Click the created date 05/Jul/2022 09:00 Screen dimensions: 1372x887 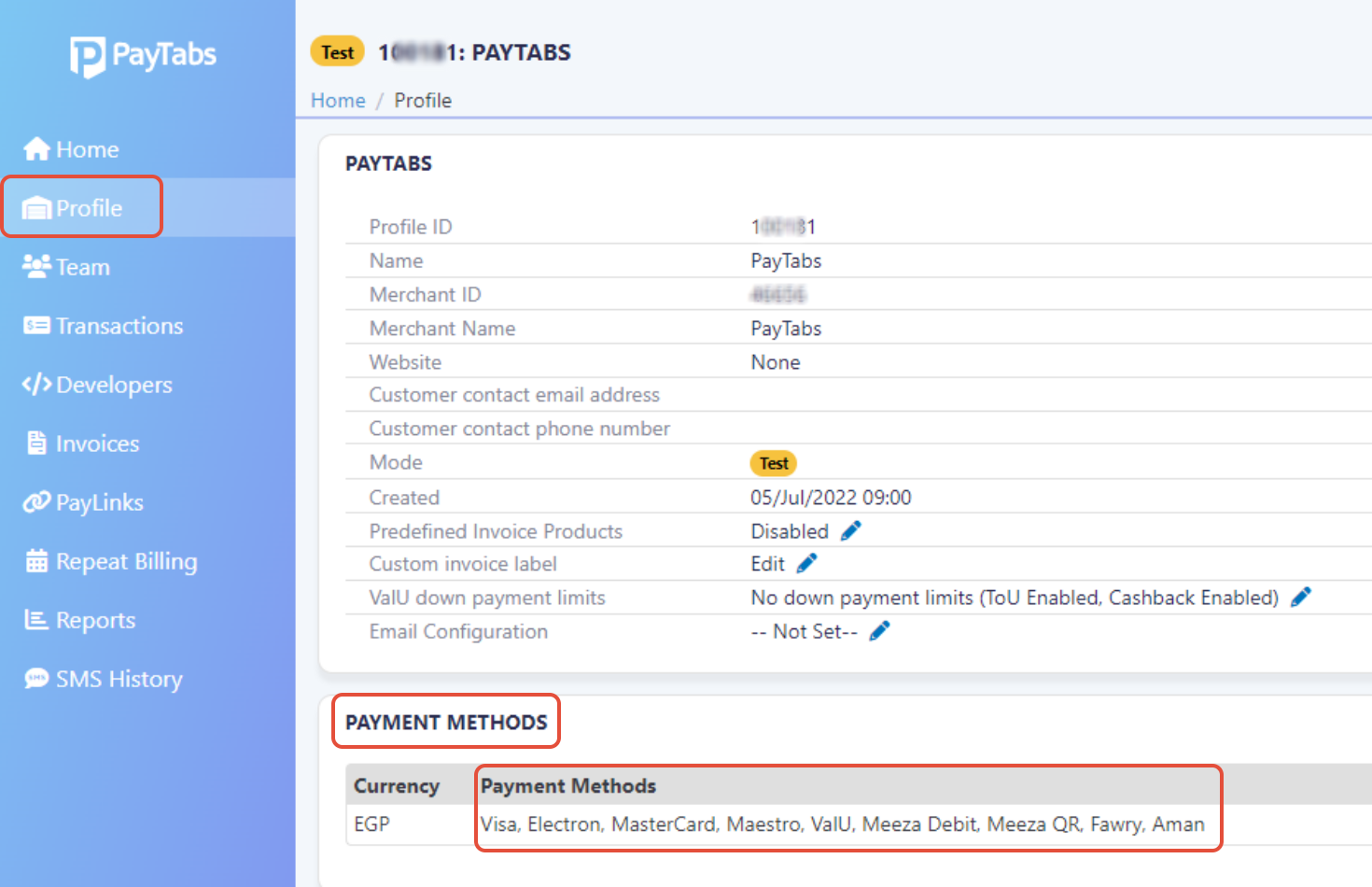[x=831, y=498]
